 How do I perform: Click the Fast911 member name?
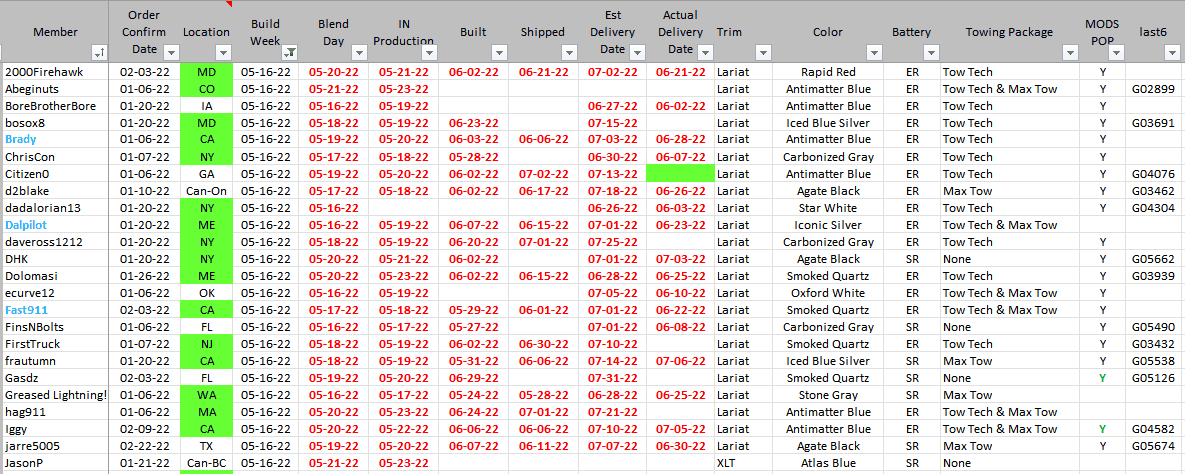coord(25,310)
